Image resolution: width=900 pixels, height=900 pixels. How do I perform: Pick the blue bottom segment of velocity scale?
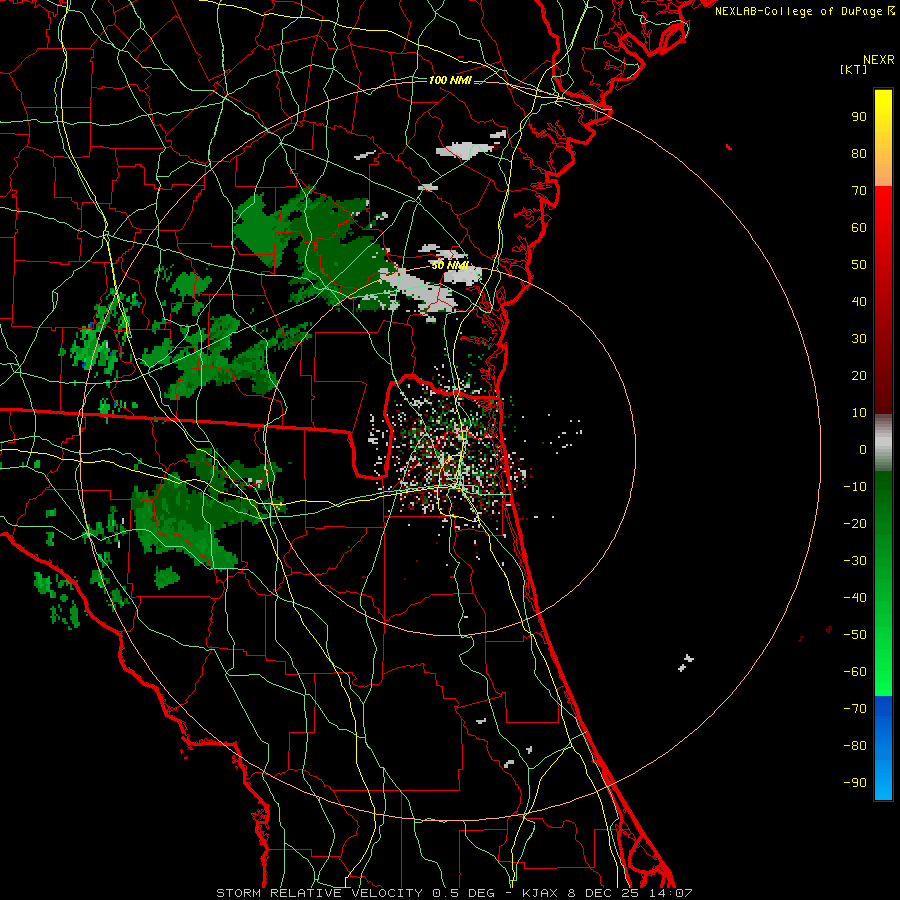pos(883,748)
